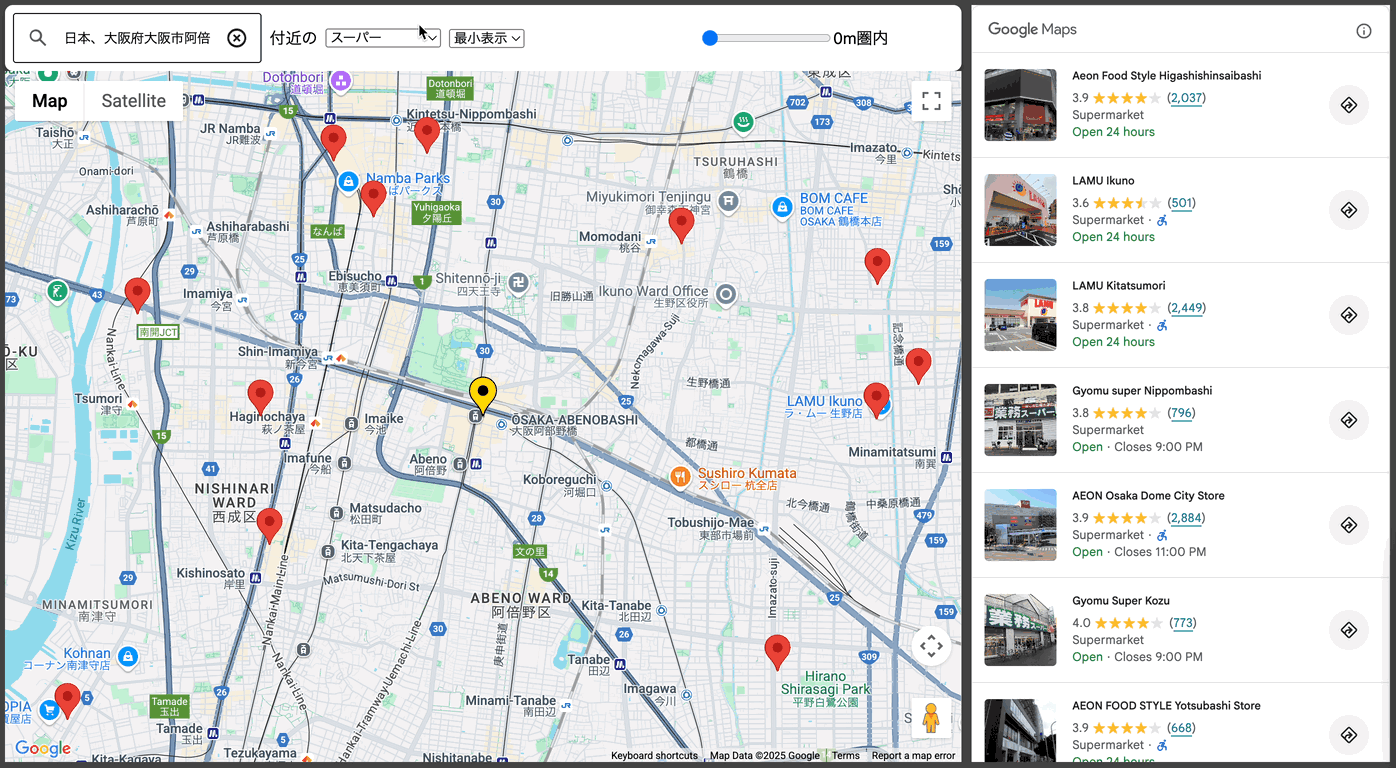Select Aeon Food Style Higashishinsaibashi title
This screenshot has height=768, width=1396.
tap(1166, 76)
